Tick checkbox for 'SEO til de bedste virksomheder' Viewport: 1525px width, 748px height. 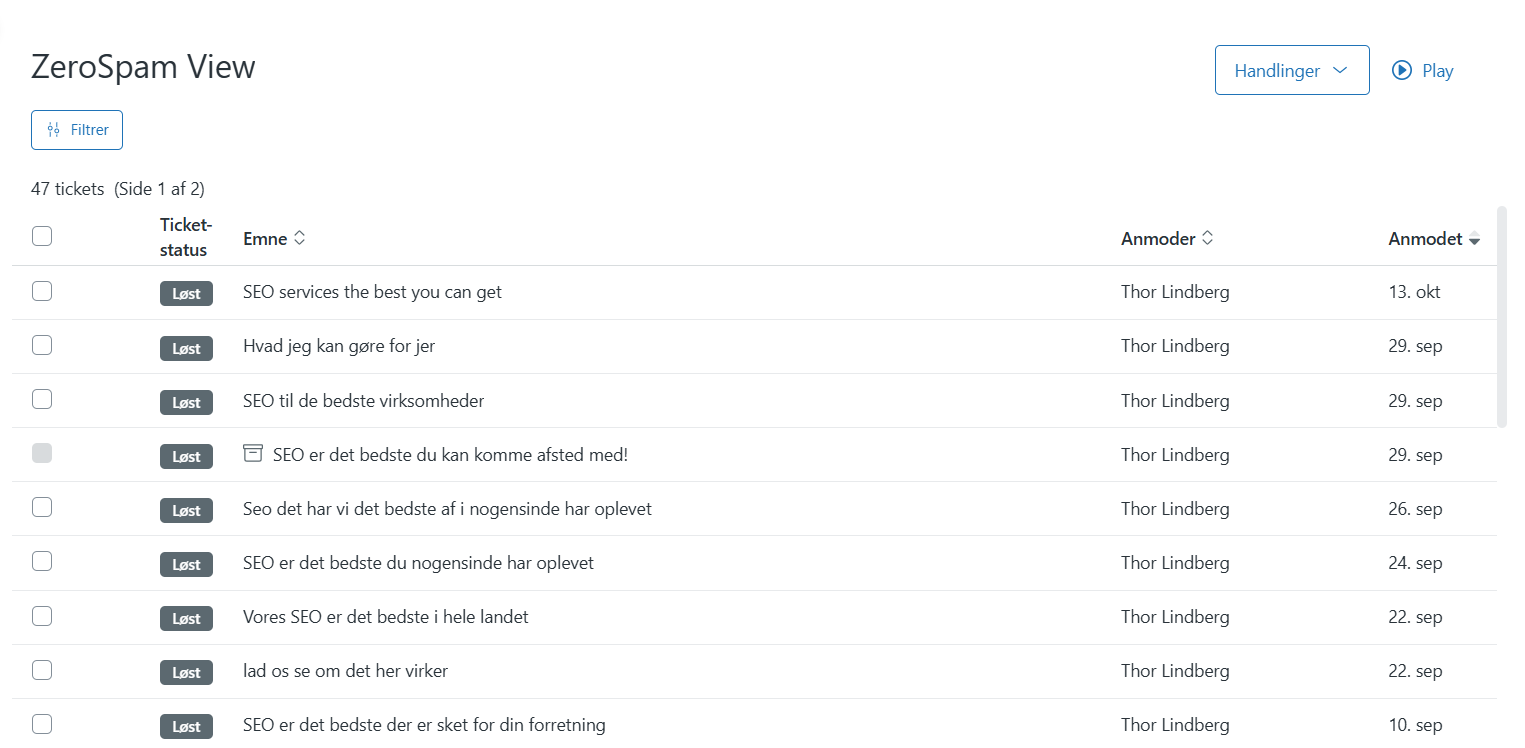click(42, 399)
